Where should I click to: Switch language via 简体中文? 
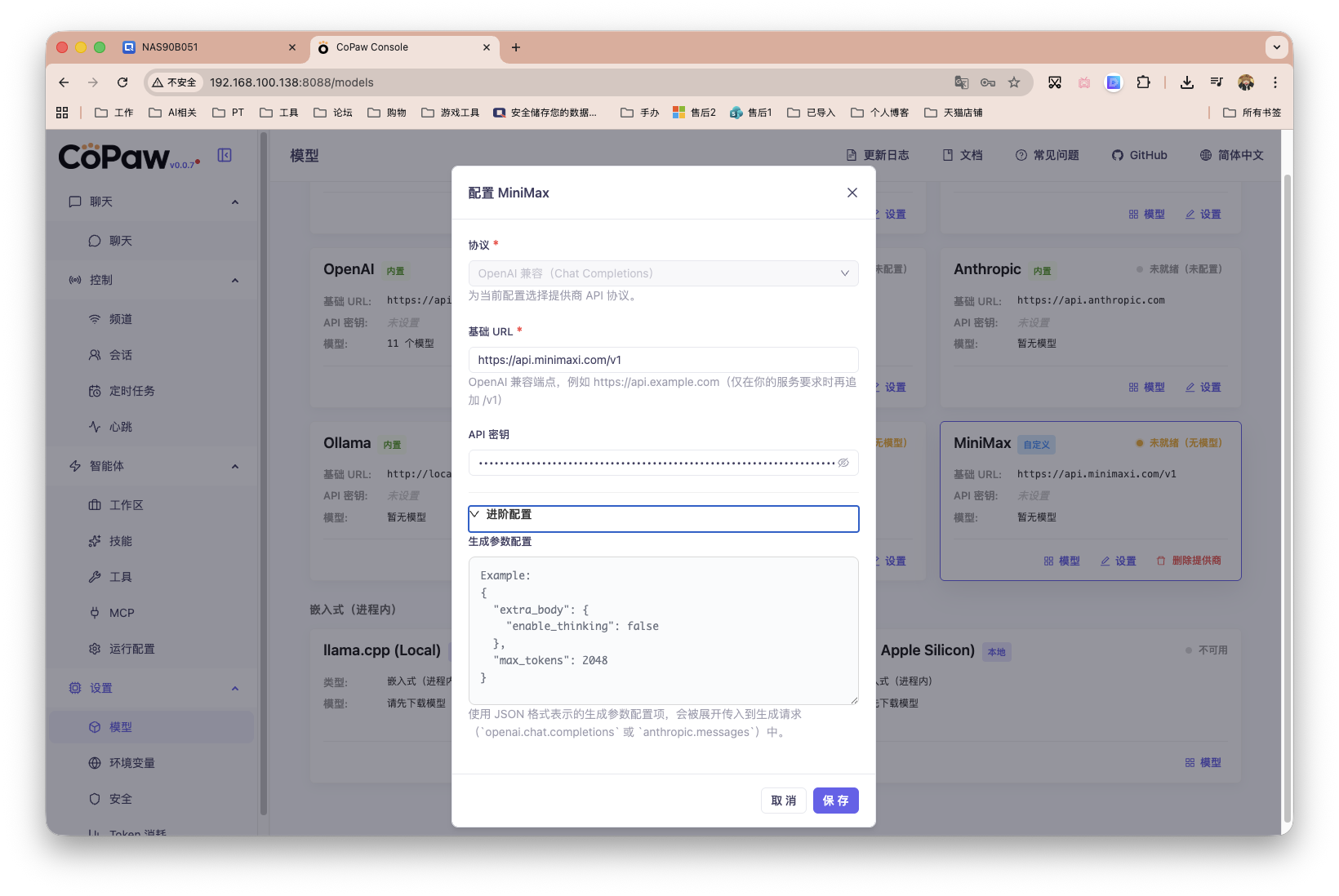coord(1232,155)
